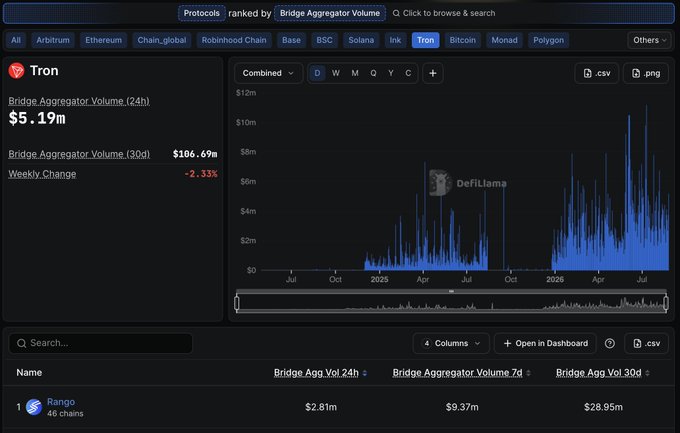The width and height of the screenshot is (680, 433).
Task: Click Rango's $9.37m 7d volume cell
Action: [x=462, y=407]
